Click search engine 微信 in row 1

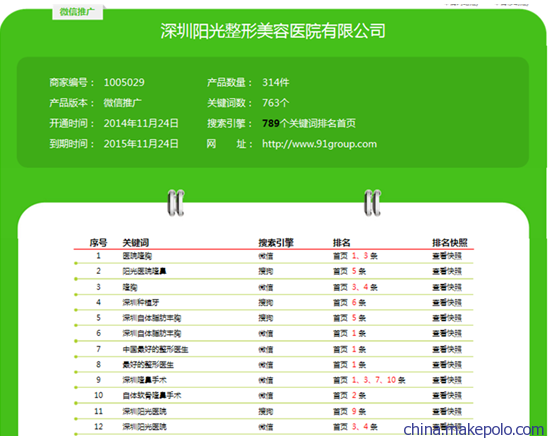pos(266,256)
